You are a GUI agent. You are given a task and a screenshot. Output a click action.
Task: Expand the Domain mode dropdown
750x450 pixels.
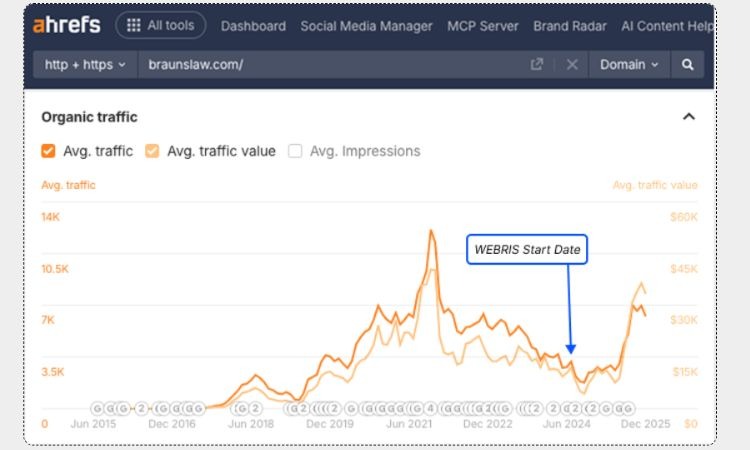pos(629,65)
